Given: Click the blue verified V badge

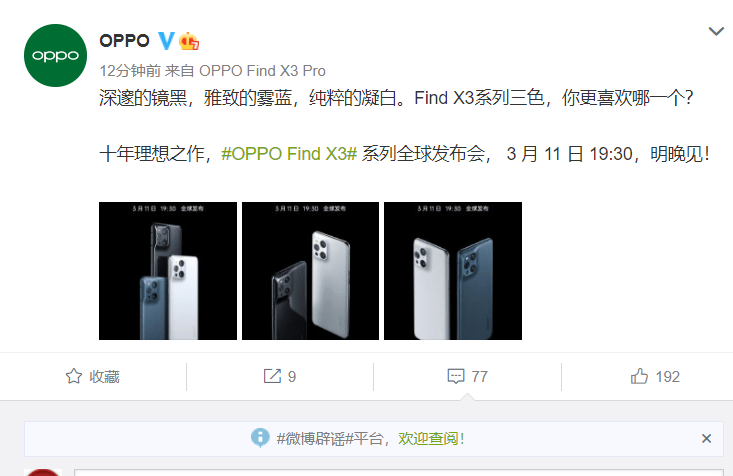Looking at the screenshot, I should 166,41.
